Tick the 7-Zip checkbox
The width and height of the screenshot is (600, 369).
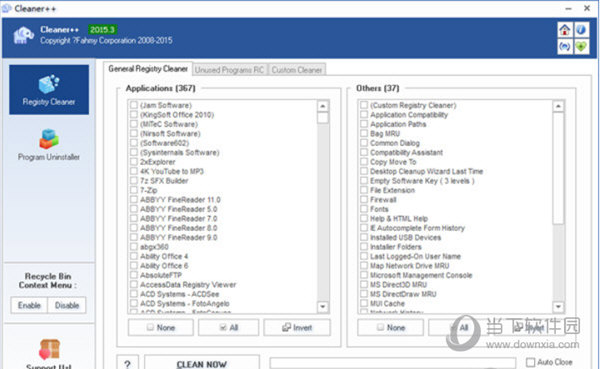(x=134, y=190)
